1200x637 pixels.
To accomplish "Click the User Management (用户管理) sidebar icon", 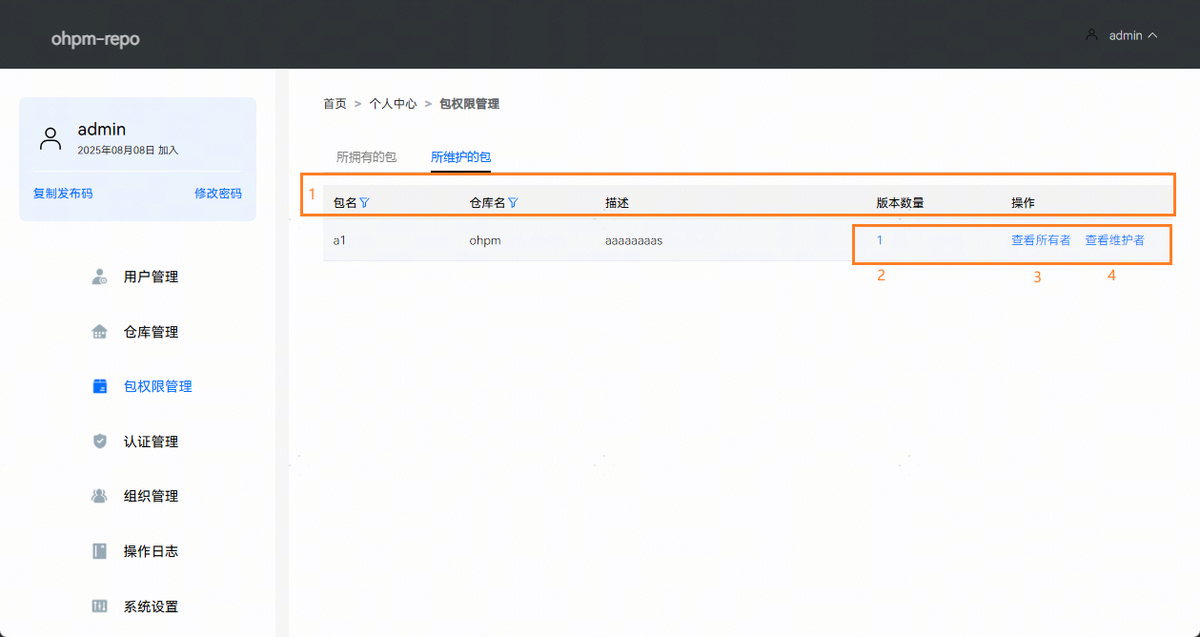I will (x=99, y=277).
